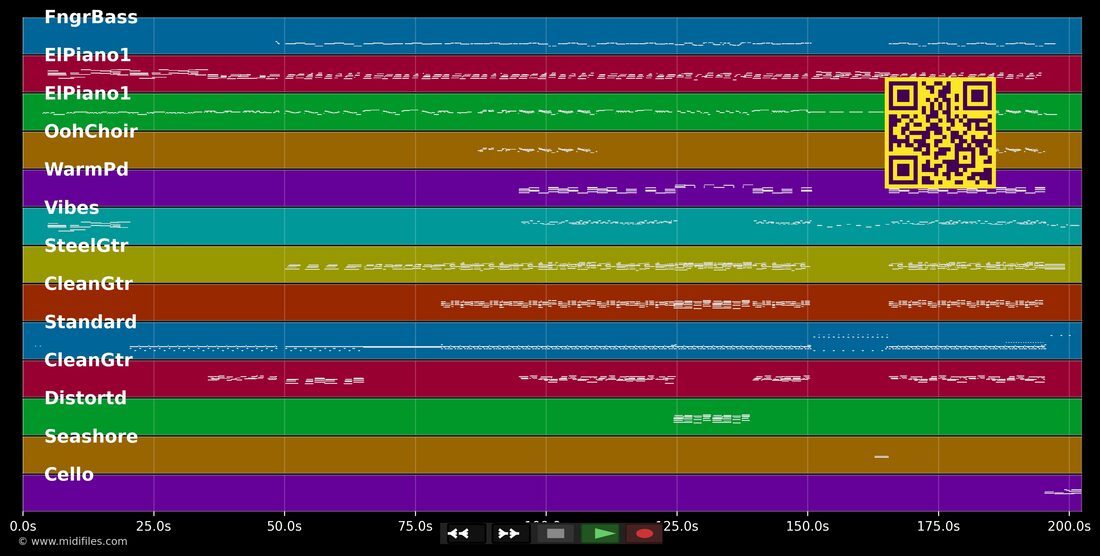Jump to the 50.0s time marker

click(x=284, y=526)
